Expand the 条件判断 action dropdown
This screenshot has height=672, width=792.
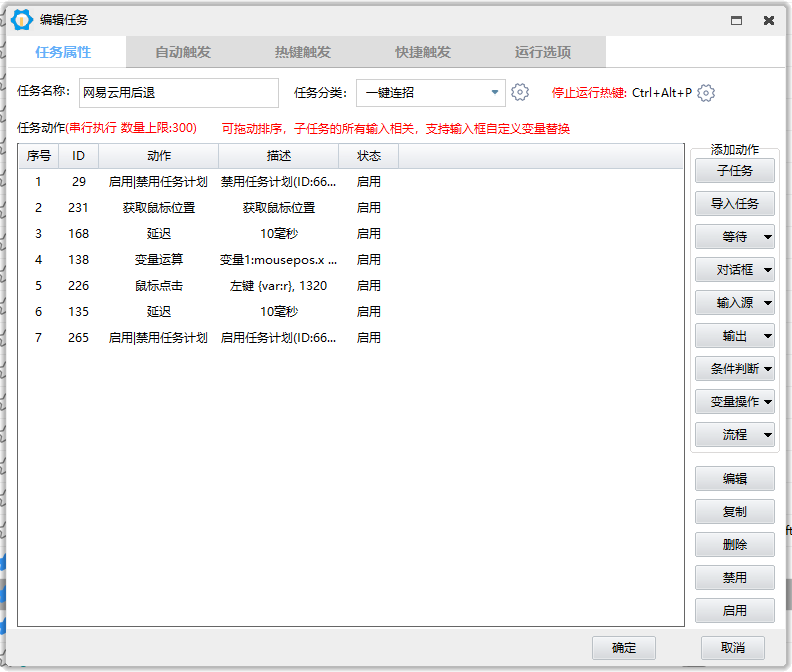coord(735,369)
